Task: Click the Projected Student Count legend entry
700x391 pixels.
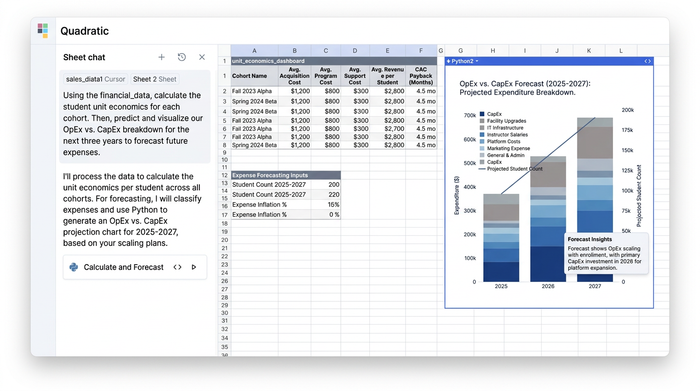Action: (511, 169)
